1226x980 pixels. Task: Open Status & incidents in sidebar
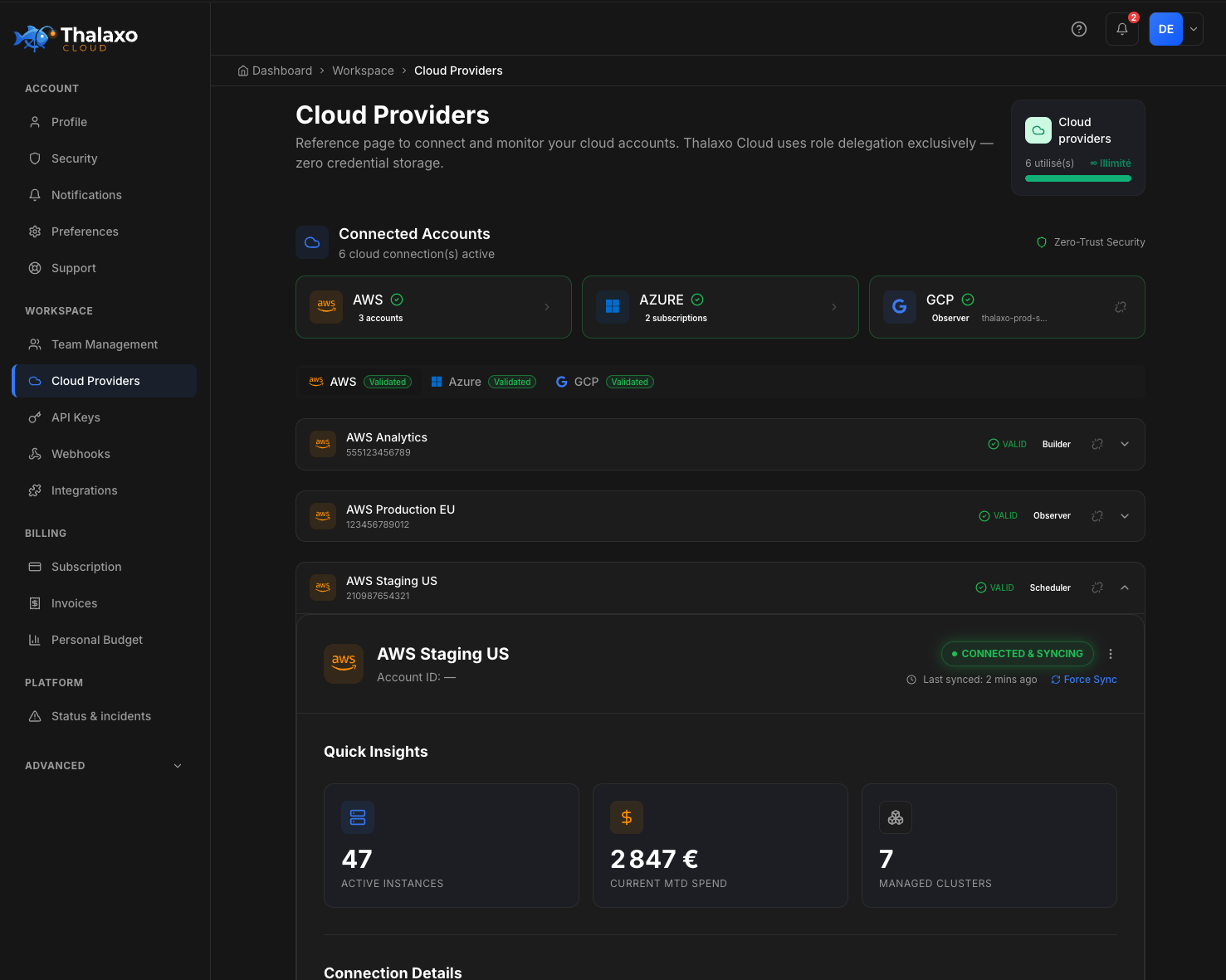point(104,716)
